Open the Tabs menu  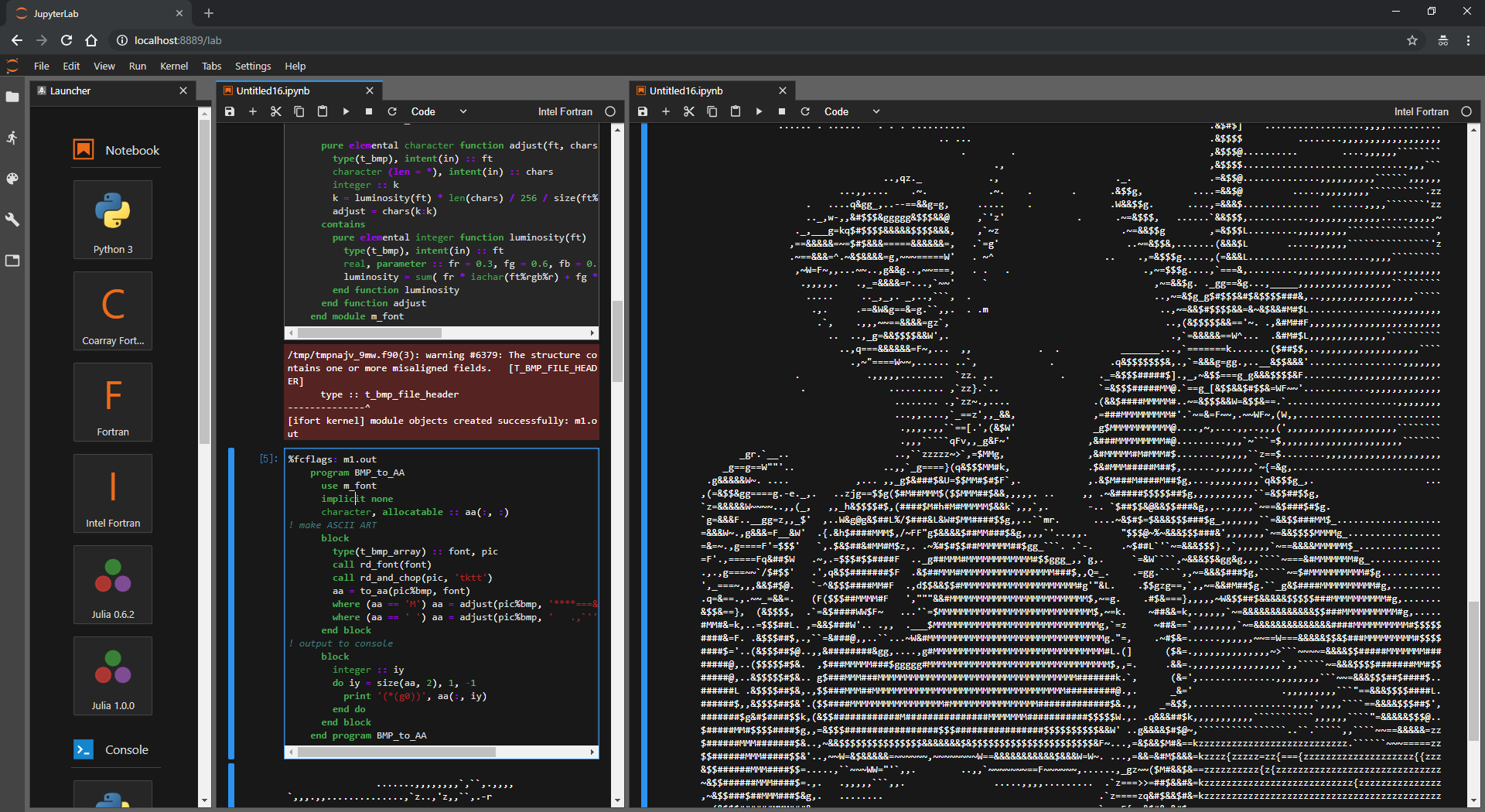tap(212, 66)
